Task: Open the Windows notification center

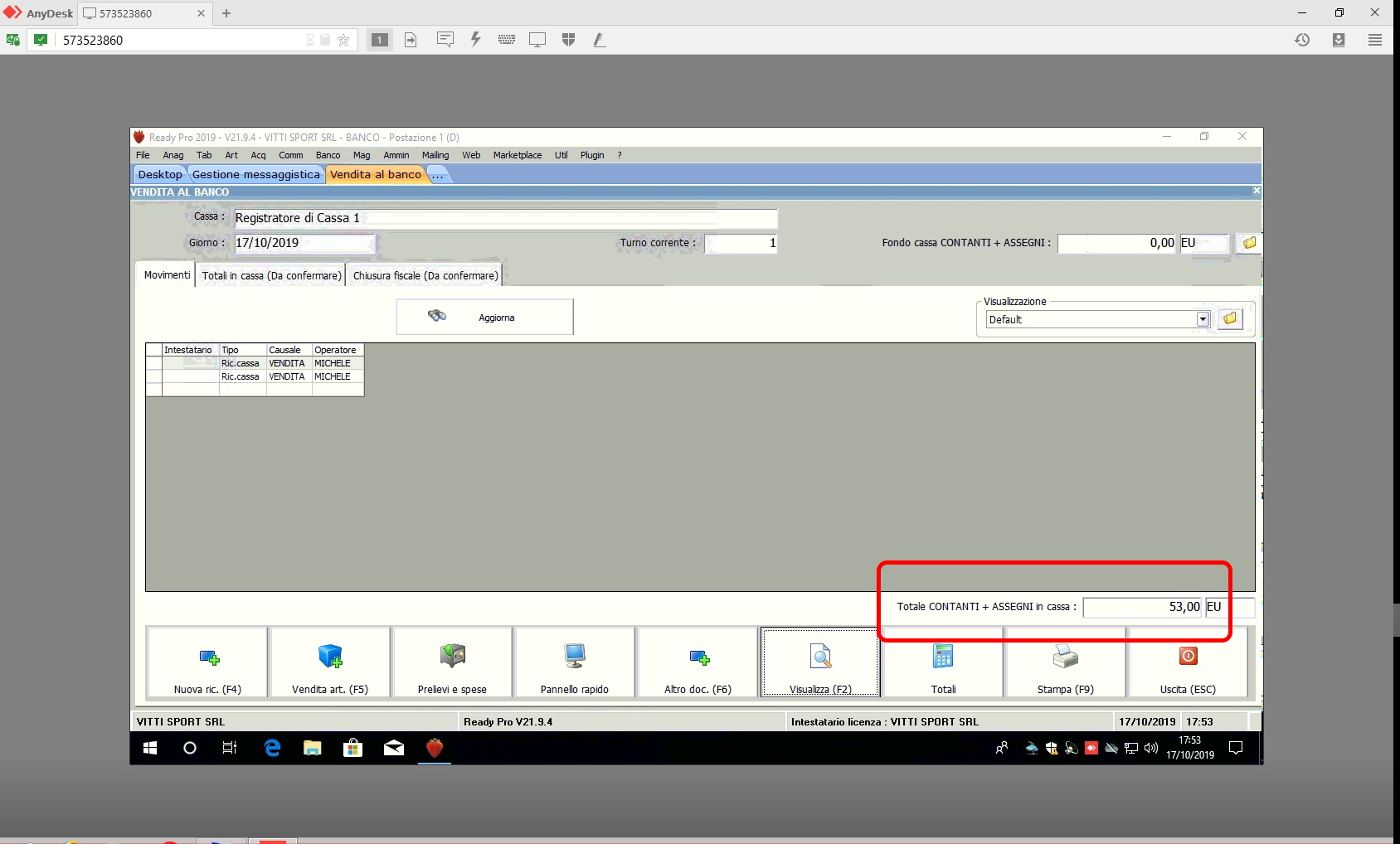Action: 1236,748
